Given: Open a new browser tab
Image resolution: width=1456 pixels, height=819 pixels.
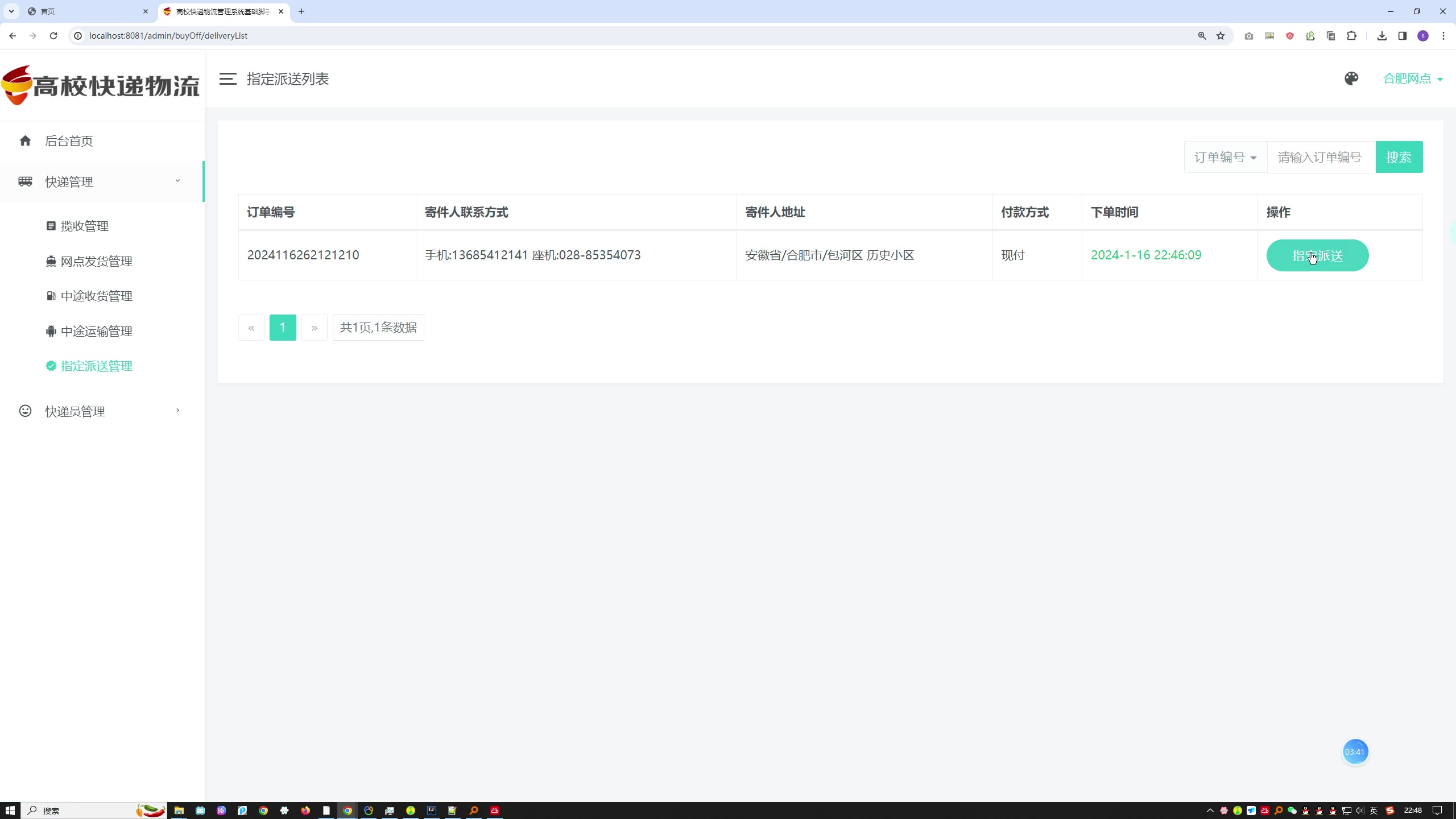Looking at the screenshot, I should (301, 11).
